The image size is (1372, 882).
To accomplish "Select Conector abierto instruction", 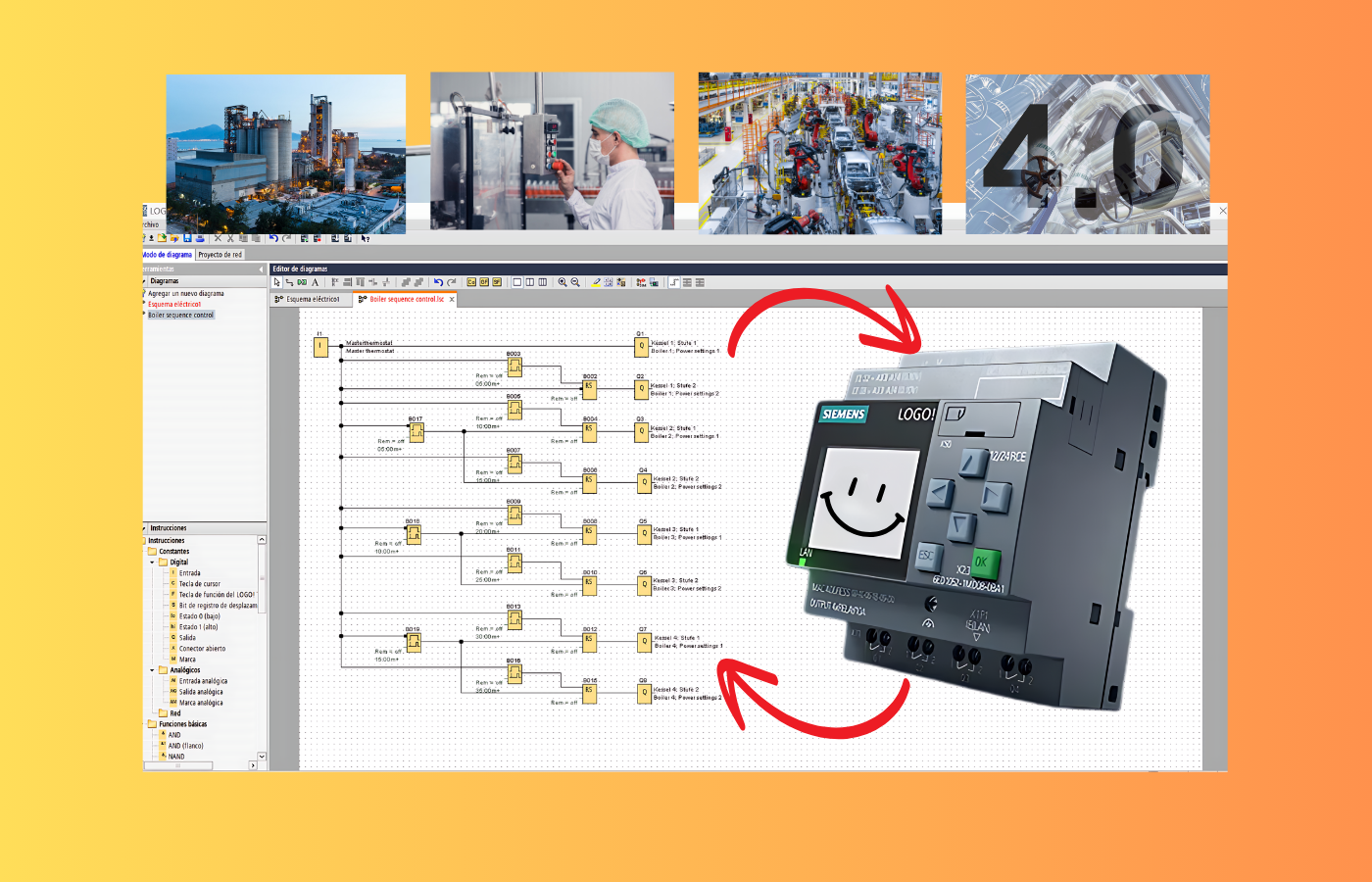I will [202, 649].
